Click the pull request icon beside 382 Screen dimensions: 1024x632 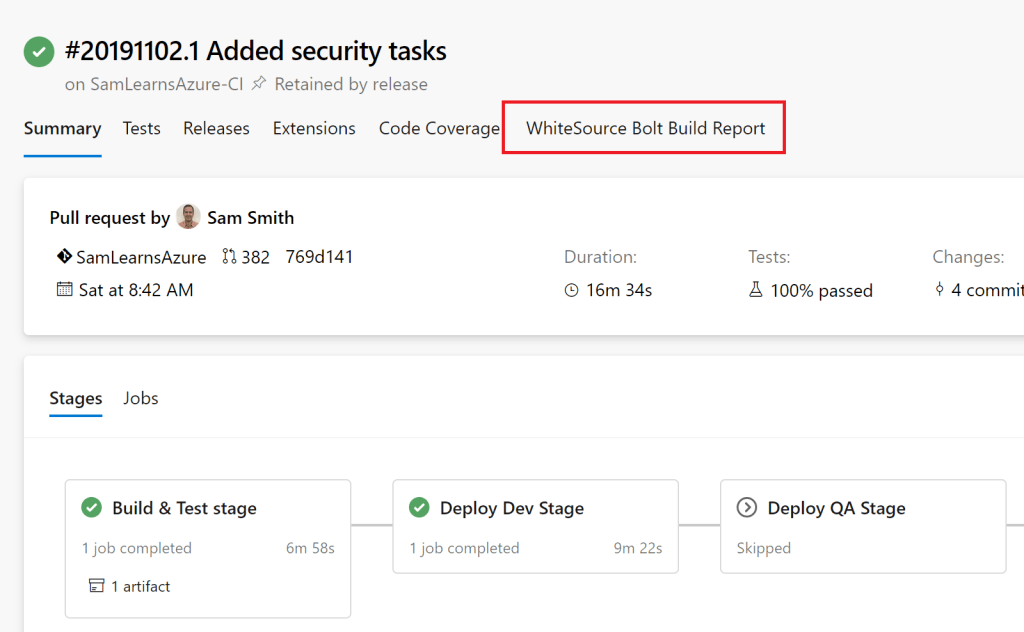coord(229,257)
